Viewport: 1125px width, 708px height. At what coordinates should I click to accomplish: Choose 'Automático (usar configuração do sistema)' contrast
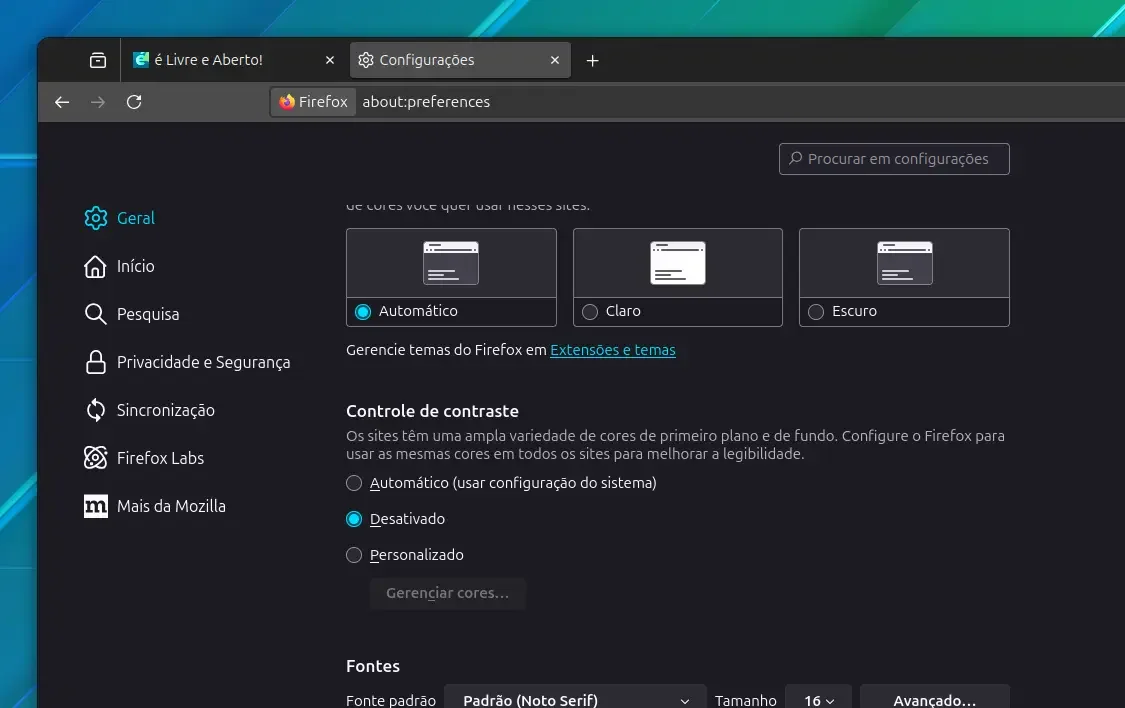[354, 483]
